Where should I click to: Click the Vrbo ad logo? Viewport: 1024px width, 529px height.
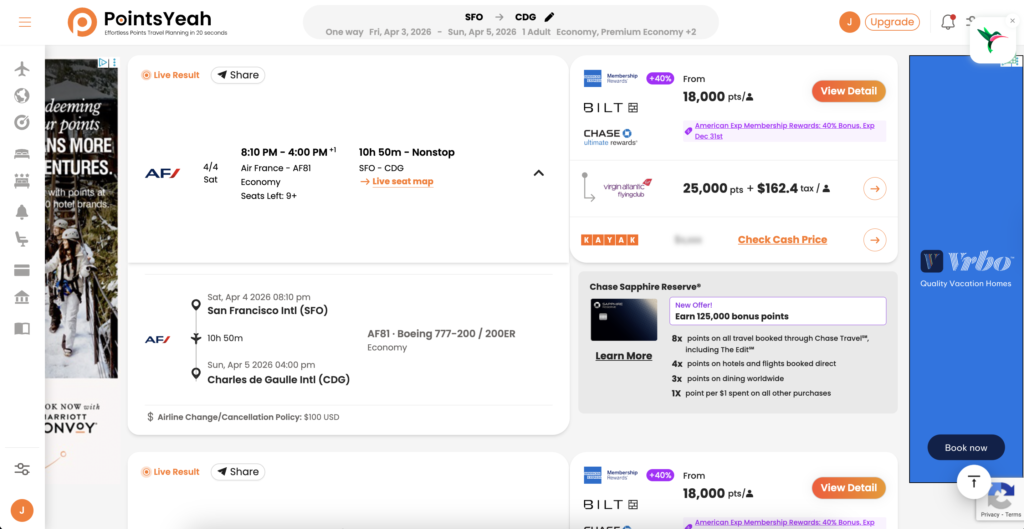pyautogui.click(x=966, y=261)
